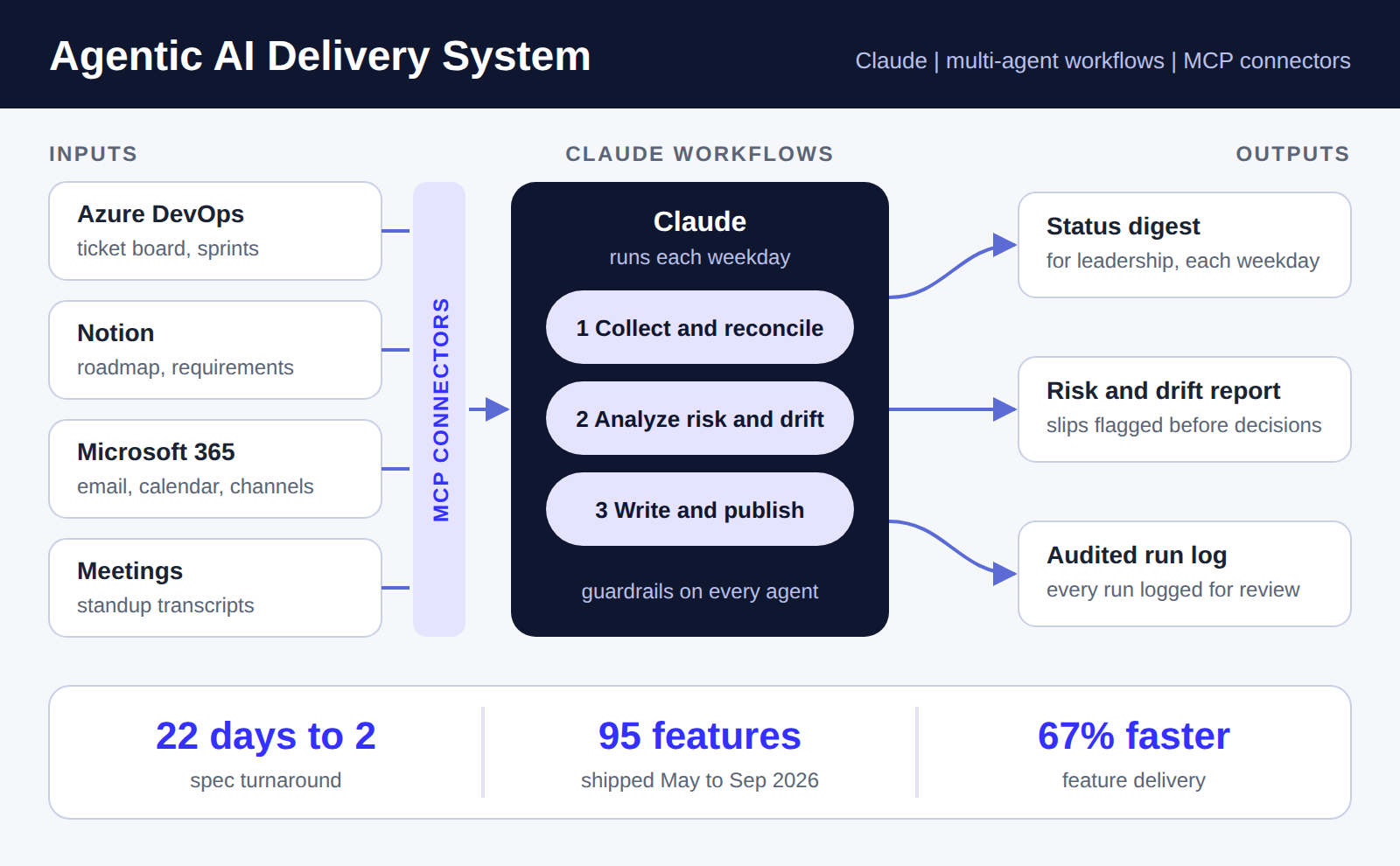Click 'roadmap, requirements' text
This screenshot has height=866, width=1400.
coord(185,367)
